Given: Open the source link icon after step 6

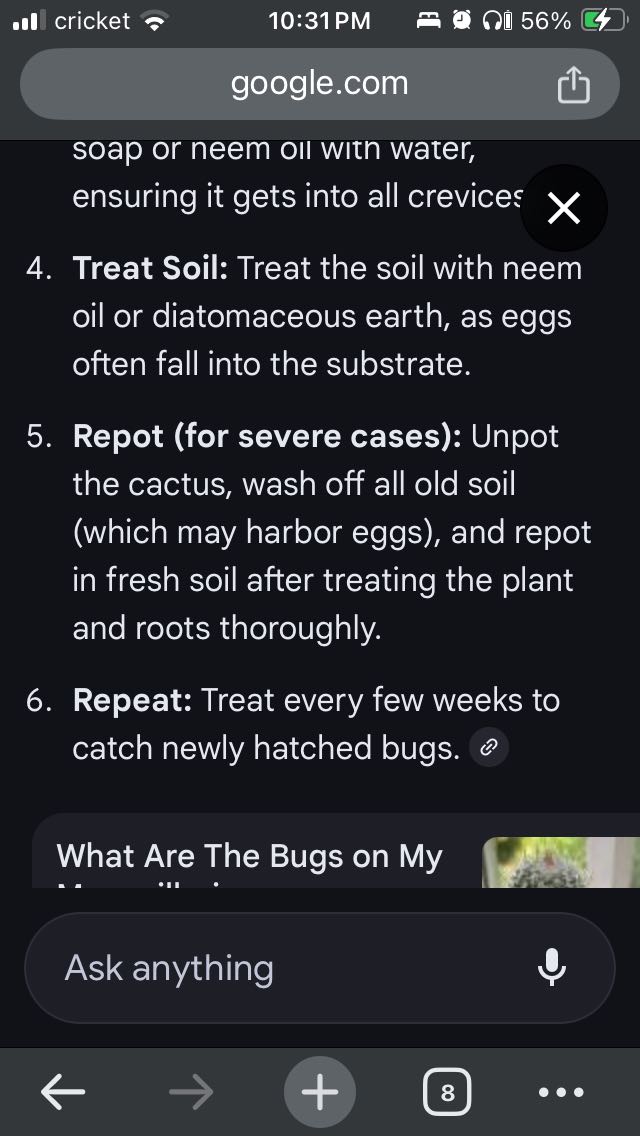Looking at the screenshot, I should click(489, 747).
